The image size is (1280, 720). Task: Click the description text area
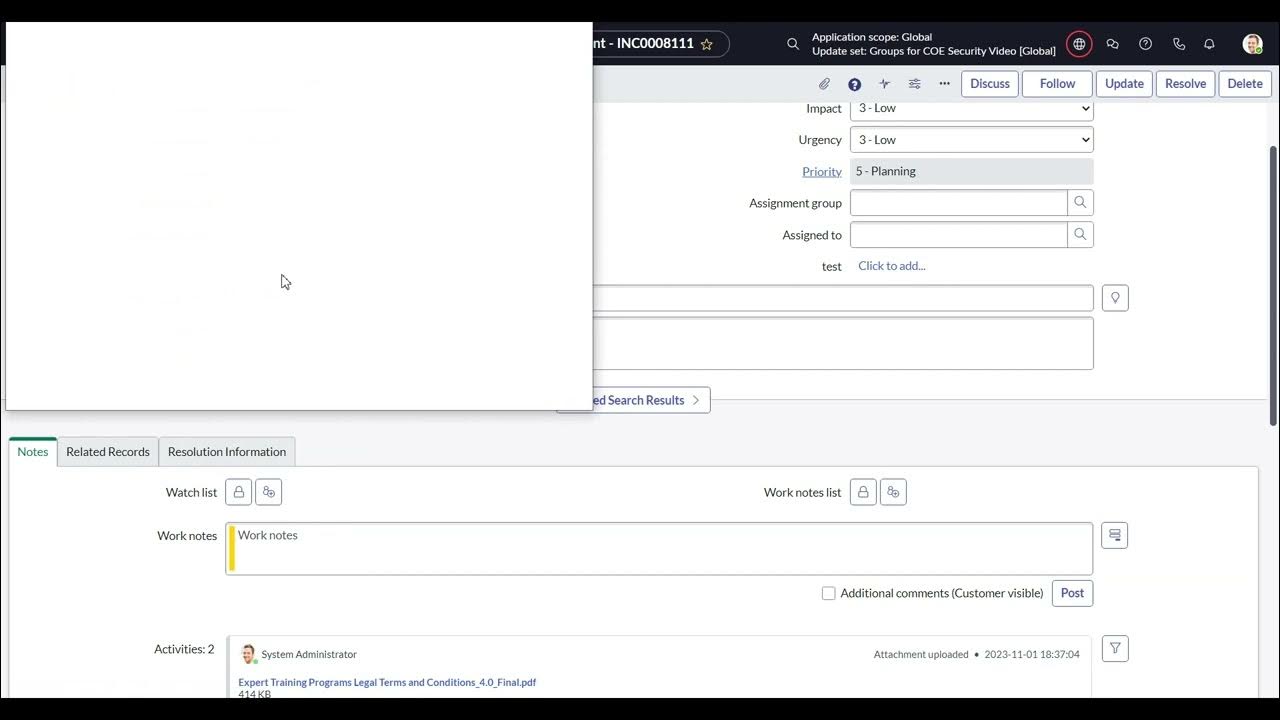[x=843, y=344]
